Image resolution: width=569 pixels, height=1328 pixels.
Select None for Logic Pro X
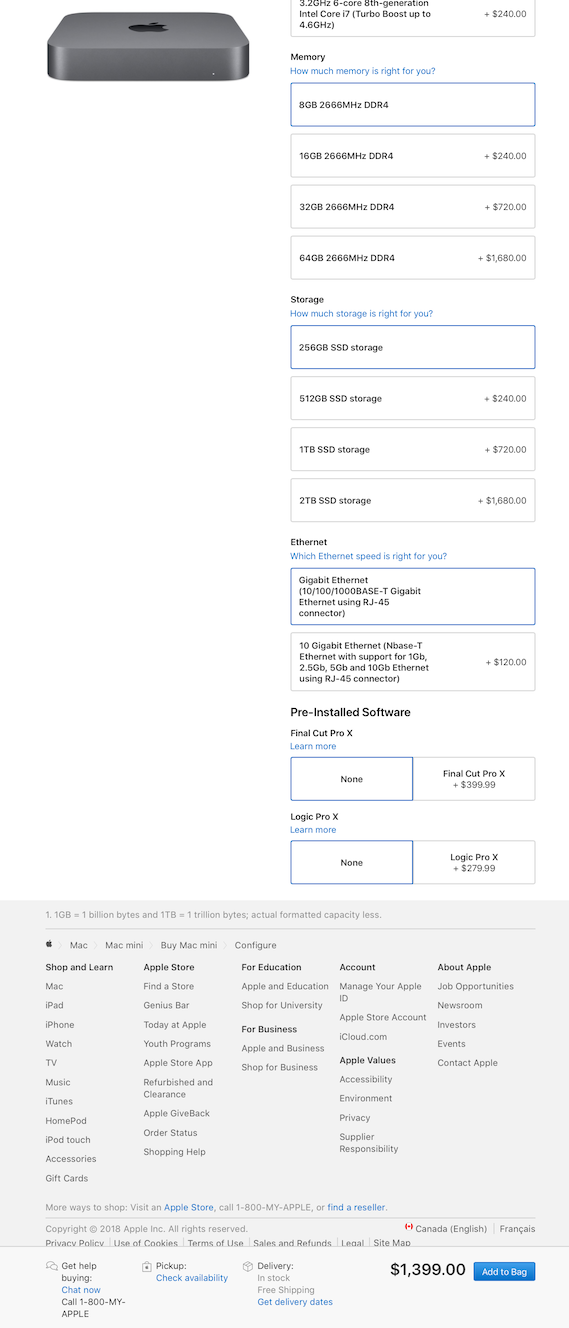coord(352,862)
